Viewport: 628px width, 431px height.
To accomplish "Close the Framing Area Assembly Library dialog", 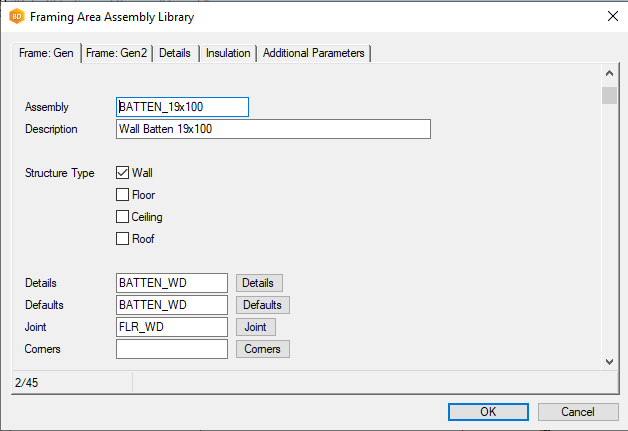I will click(612, 16).
